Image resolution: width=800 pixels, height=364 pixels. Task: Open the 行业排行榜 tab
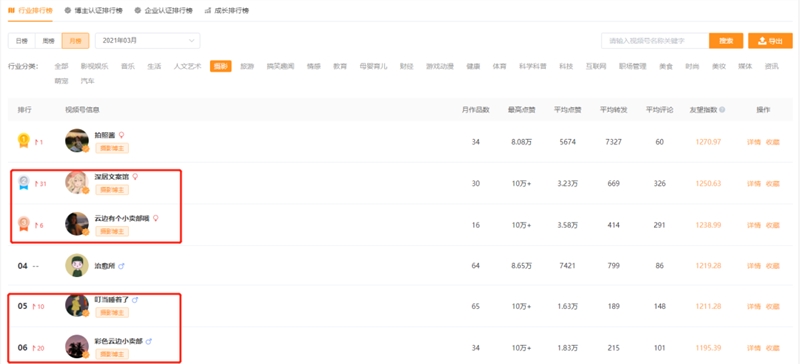pos(30,11)
